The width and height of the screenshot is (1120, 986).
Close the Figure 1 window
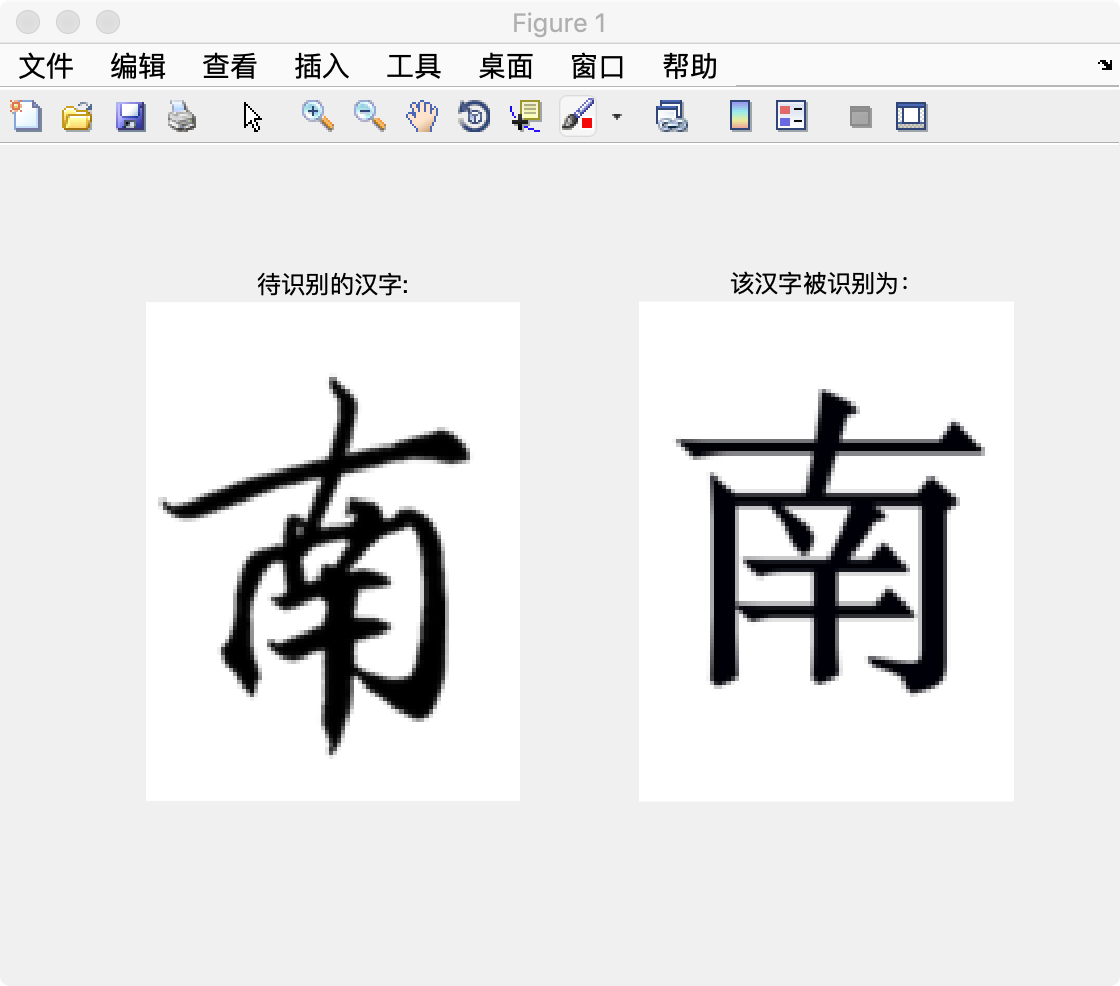coord(28,22)
